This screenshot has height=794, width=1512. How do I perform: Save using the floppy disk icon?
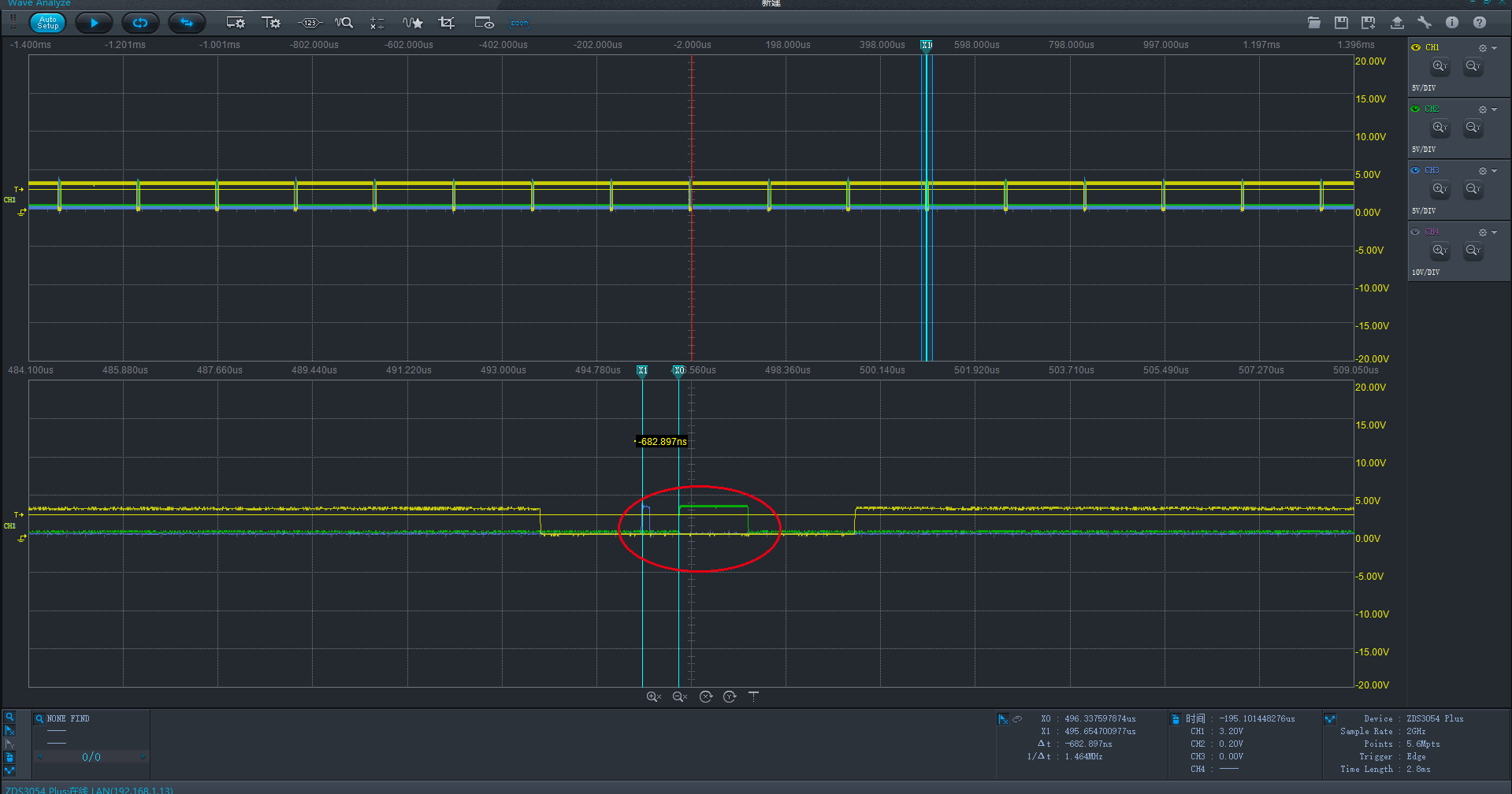click(1341, 23)
